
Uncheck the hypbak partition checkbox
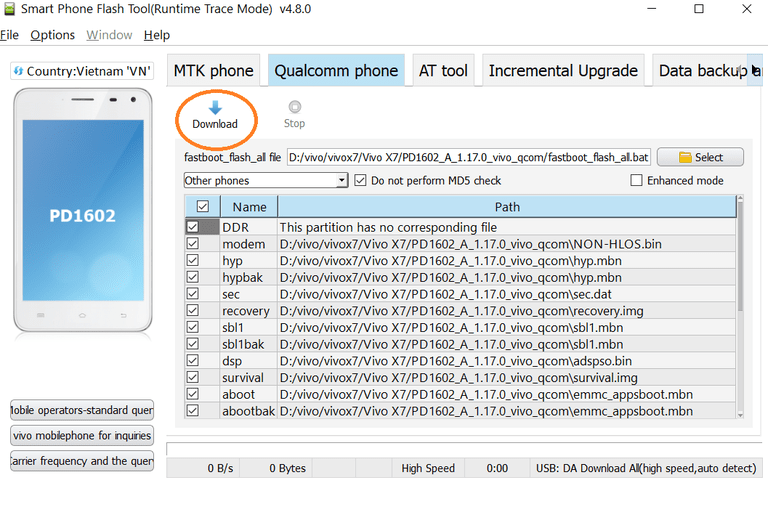pyautogui.click(x=192, y=277)
